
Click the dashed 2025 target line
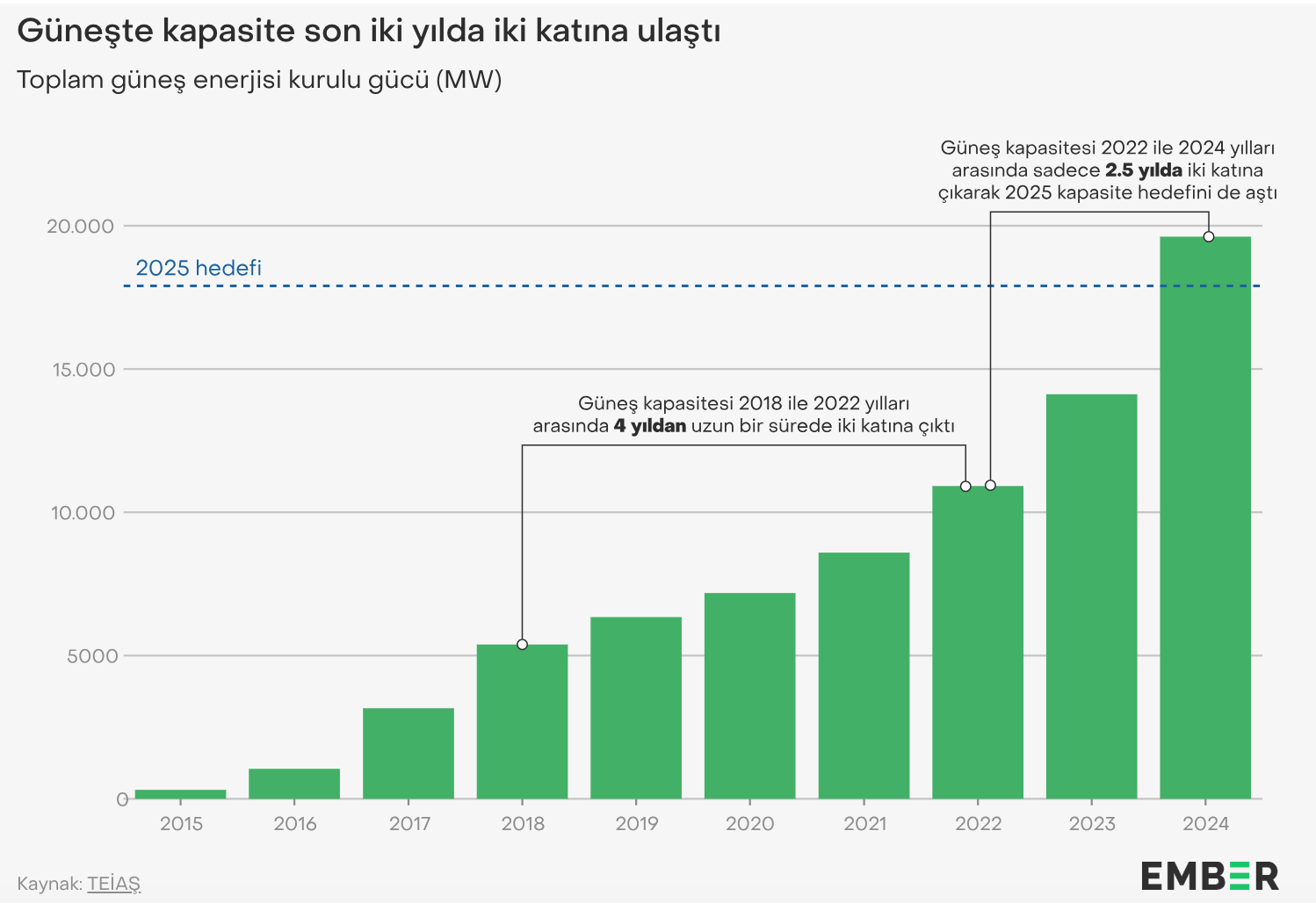(x=693, y=285)
